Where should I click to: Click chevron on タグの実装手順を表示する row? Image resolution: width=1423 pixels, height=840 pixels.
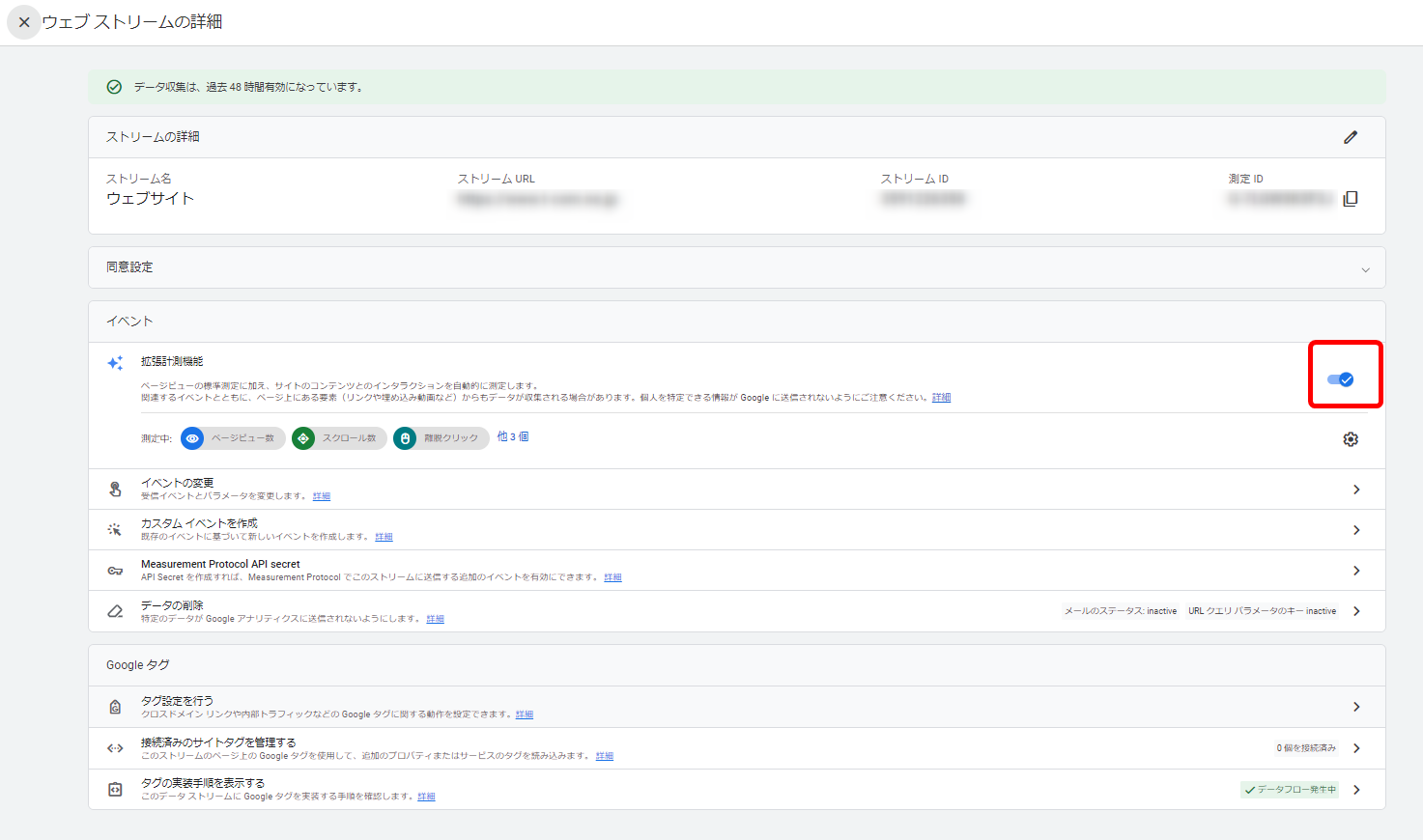click(x=1356, y=790)
